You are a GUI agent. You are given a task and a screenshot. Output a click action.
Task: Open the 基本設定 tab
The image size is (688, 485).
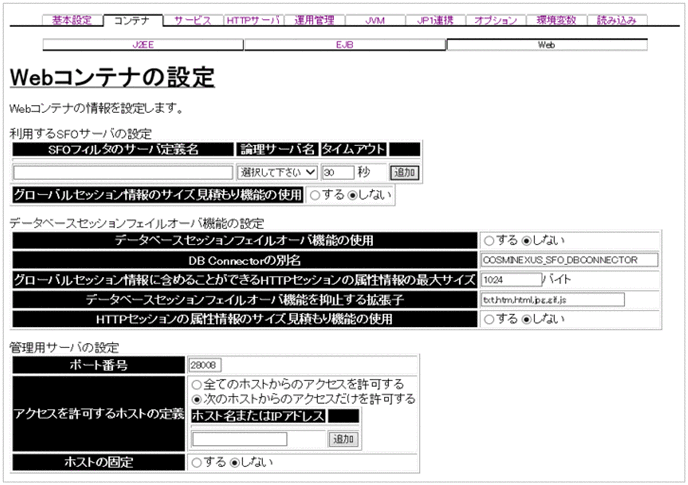(72, 20)
